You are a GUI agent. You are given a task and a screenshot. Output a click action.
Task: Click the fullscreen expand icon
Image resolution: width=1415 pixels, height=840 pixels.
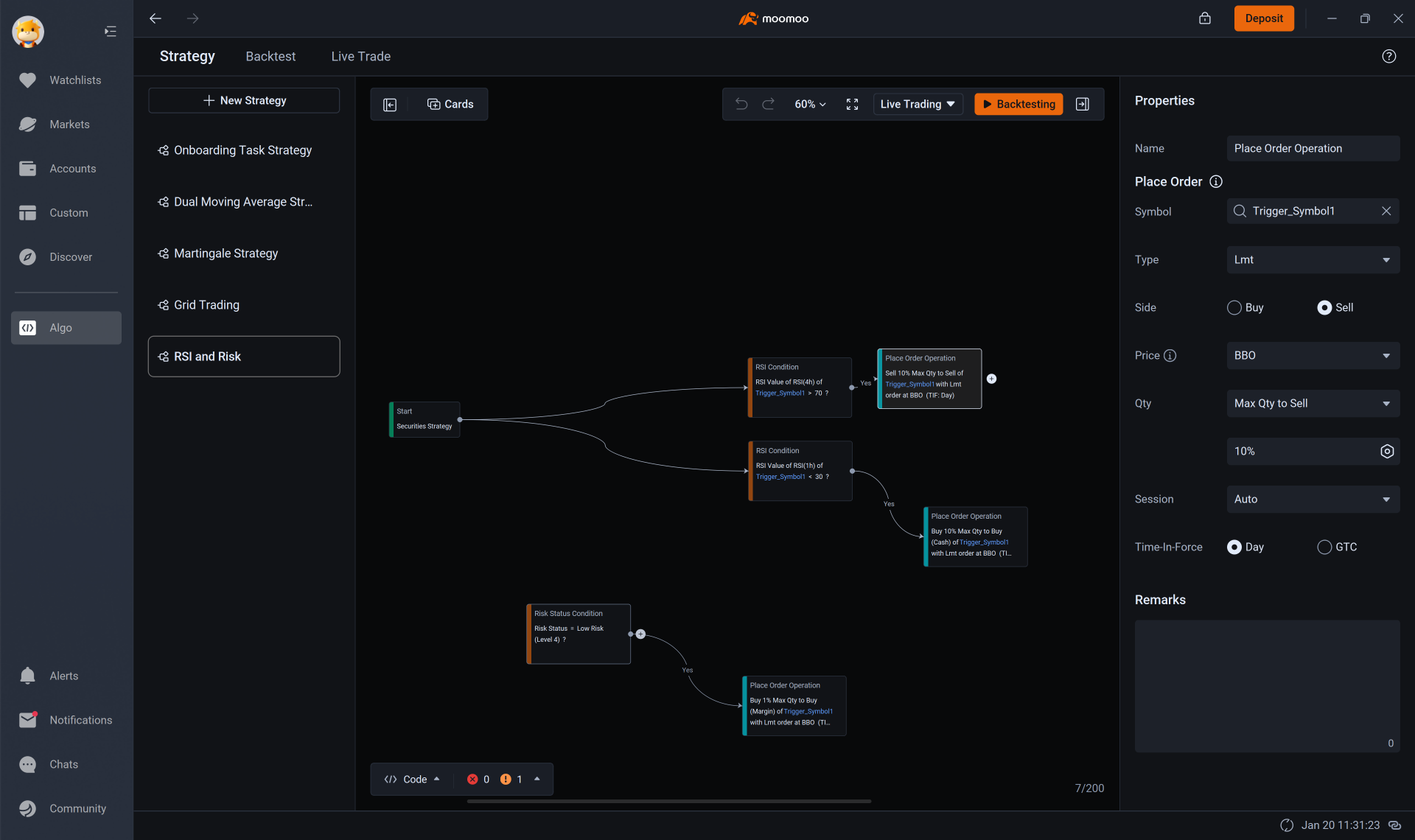pos(852,104)
